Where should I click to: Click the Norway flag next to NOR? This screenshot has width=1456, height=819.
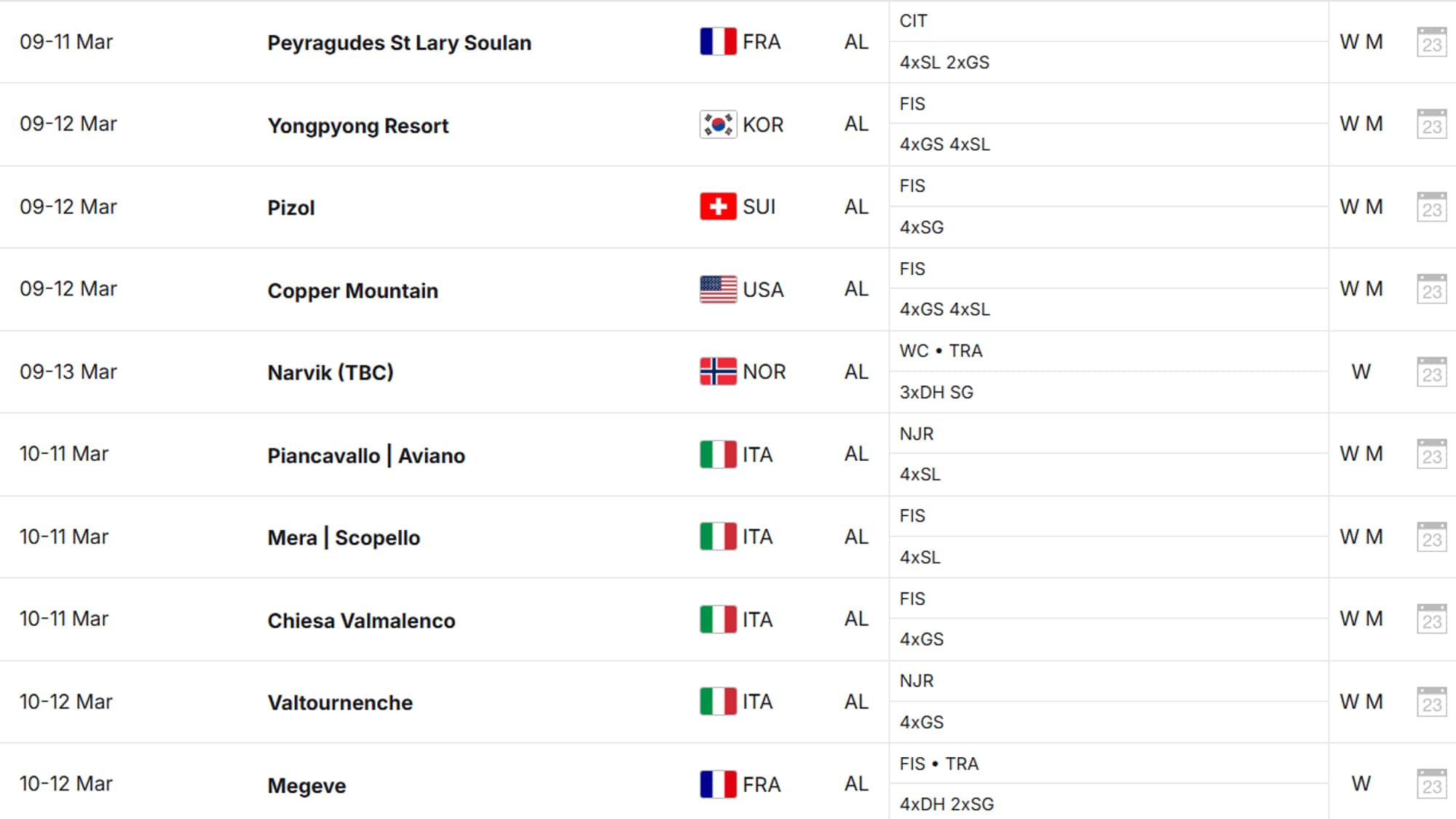(718, 371)
